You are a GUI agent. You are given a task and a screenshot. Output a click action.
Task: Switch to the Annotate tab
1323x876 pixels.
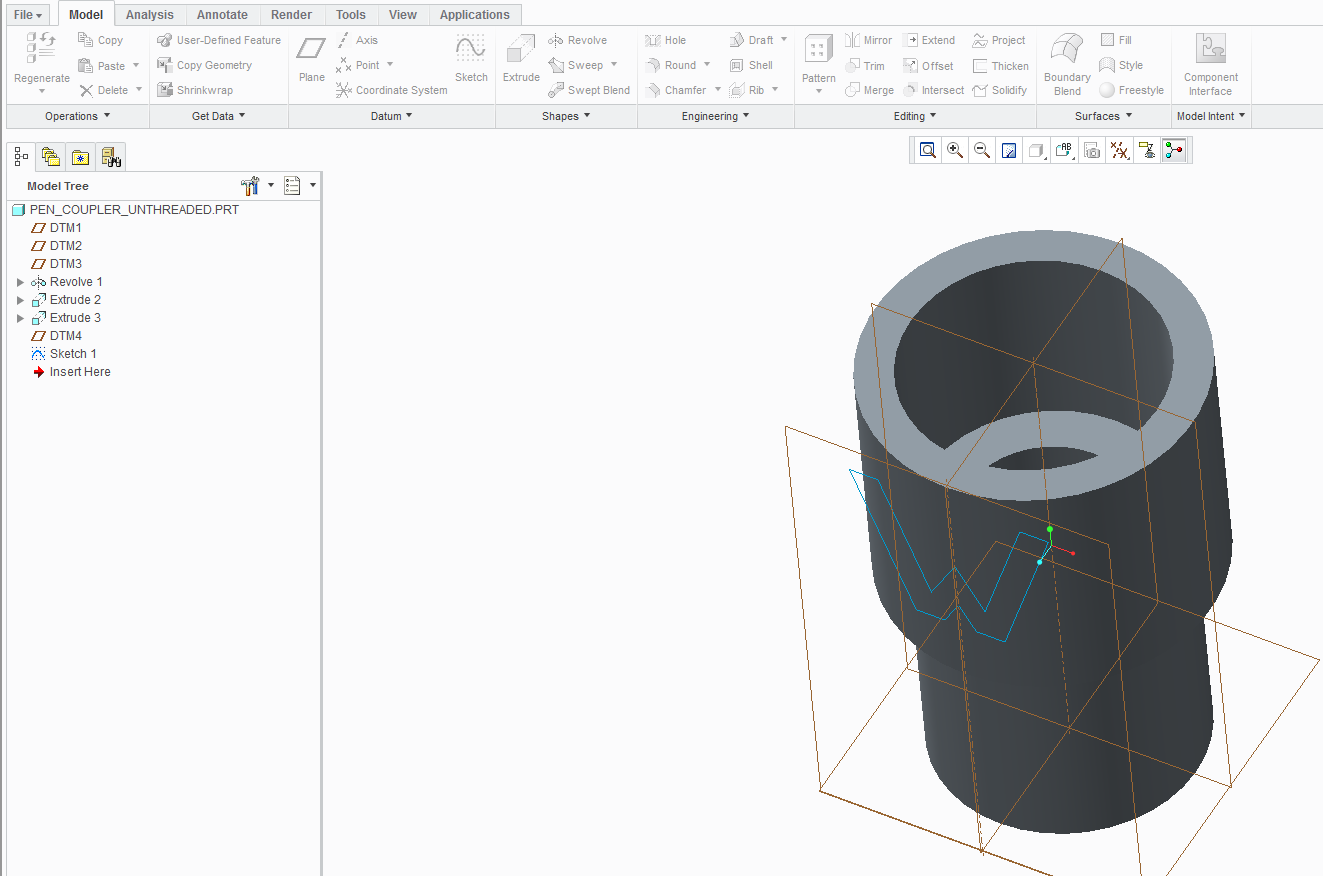pos(222,15)
